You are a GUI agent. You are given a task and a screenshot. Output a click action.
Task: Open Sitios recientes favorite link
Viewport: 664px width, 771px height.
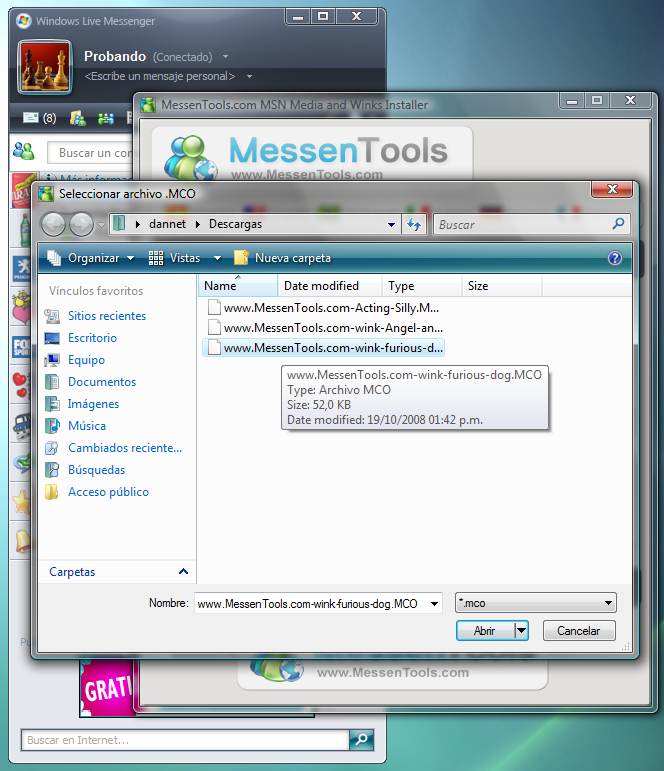pyautogui.click(x=107, y=316)
